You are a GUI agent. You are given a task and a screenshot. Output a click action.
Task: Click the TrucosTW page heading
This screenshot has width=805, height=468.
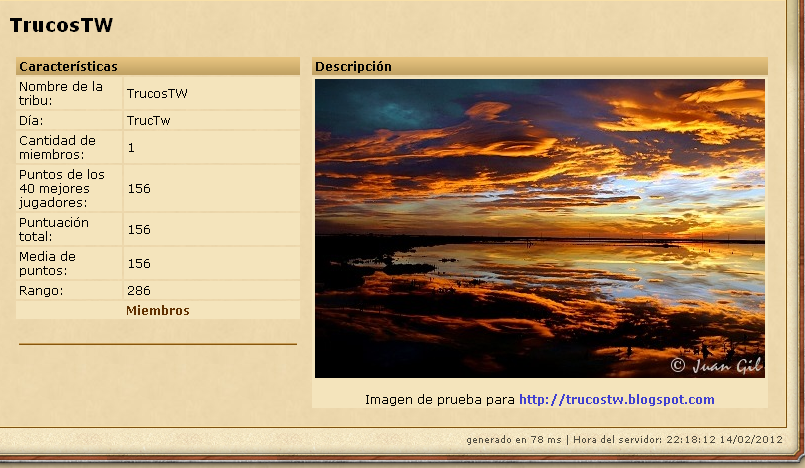(61, 25)
